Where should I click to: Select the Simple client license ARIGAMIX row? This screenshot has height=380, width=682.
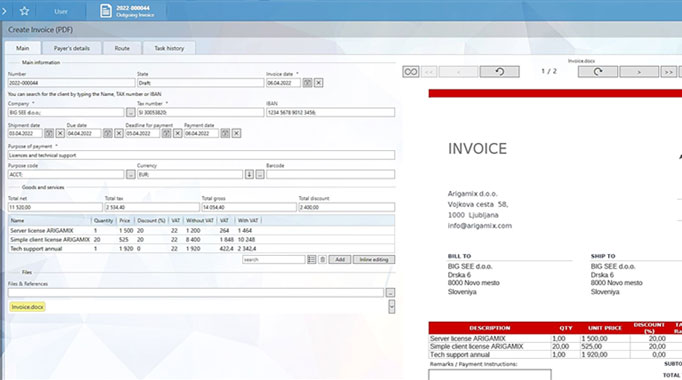[201, 240]
